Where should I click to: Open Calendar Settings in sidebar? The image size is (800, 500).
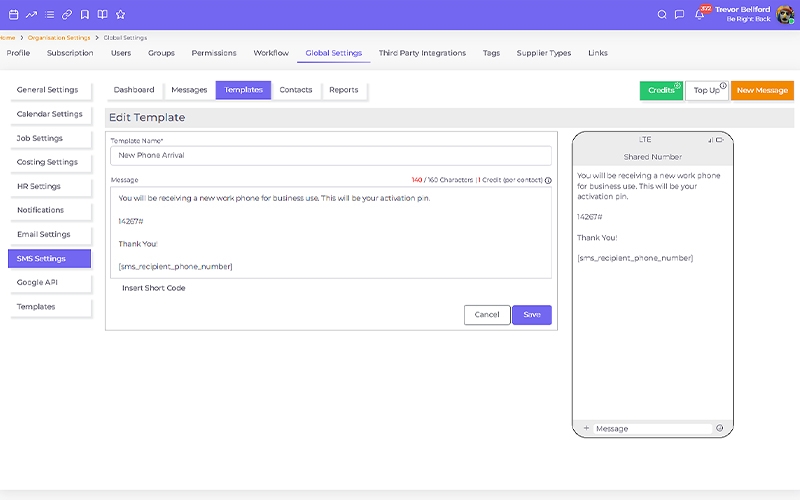tap(50, 114)
